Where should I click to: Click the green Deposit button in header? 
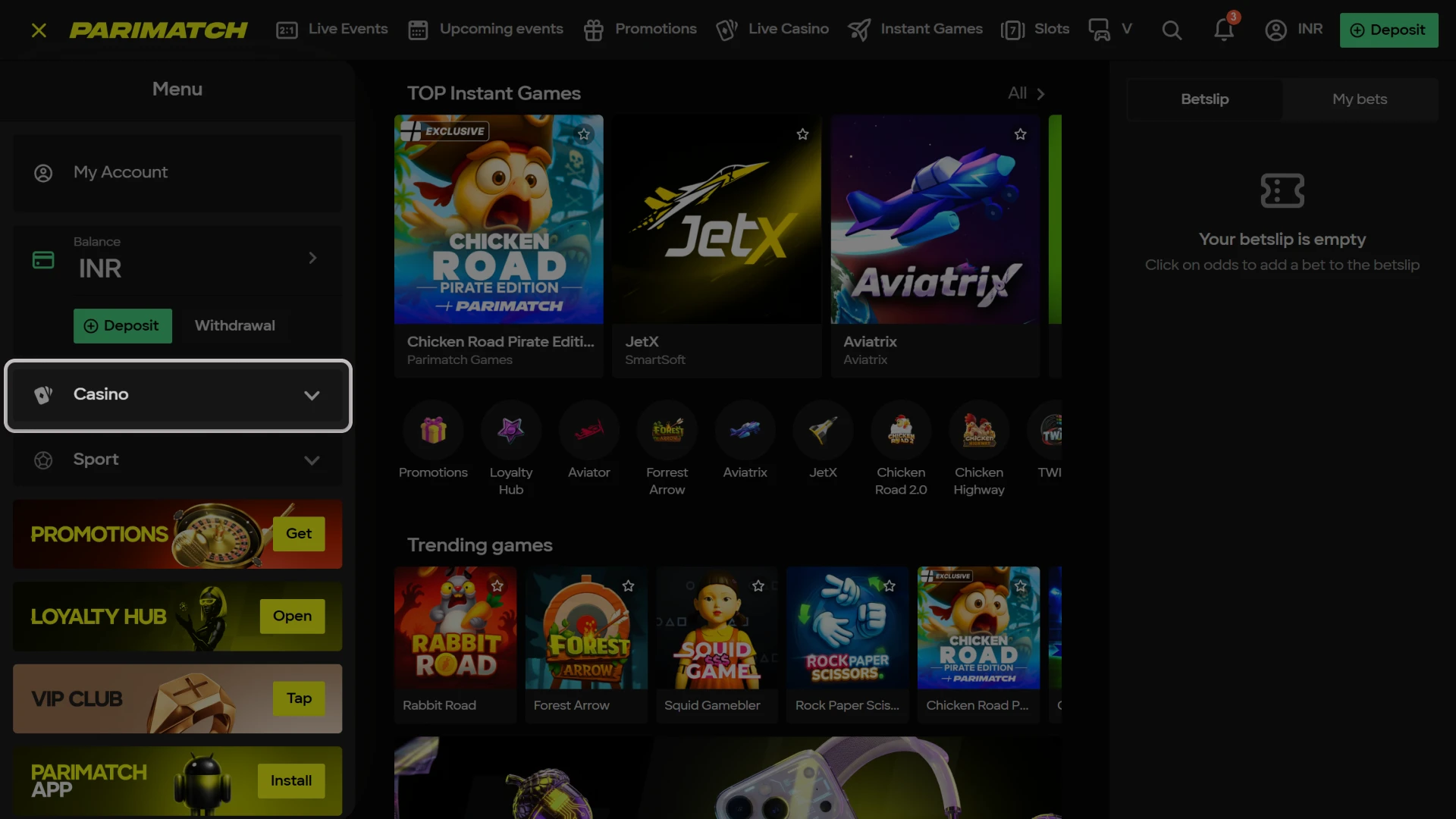[x=1389, y=30]
